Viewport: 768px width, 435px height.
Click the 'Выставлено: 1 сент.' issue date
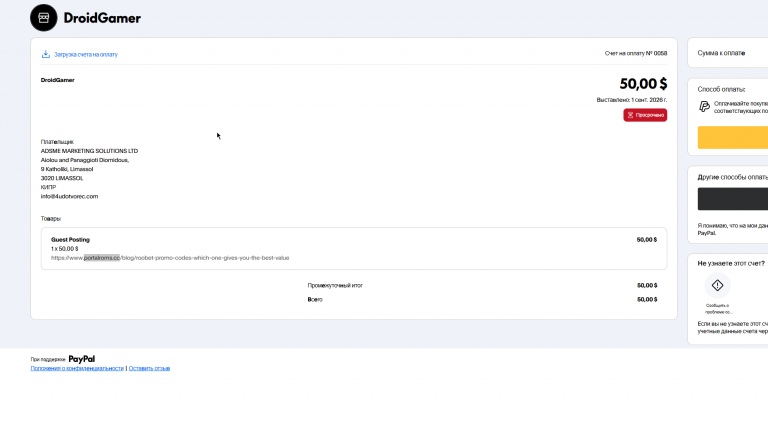click(x=632, y=100)
